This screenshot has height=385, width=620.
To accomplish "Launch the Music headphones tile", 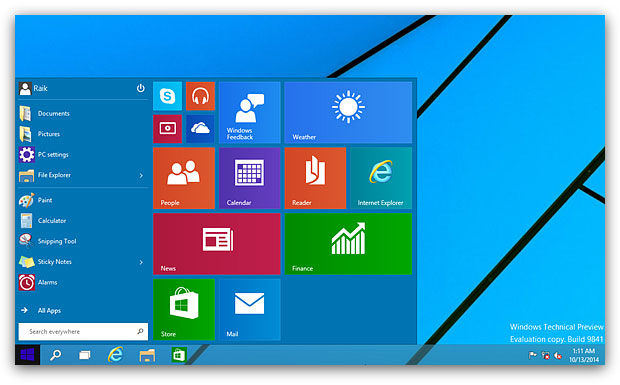I will [x=200, y=96].
